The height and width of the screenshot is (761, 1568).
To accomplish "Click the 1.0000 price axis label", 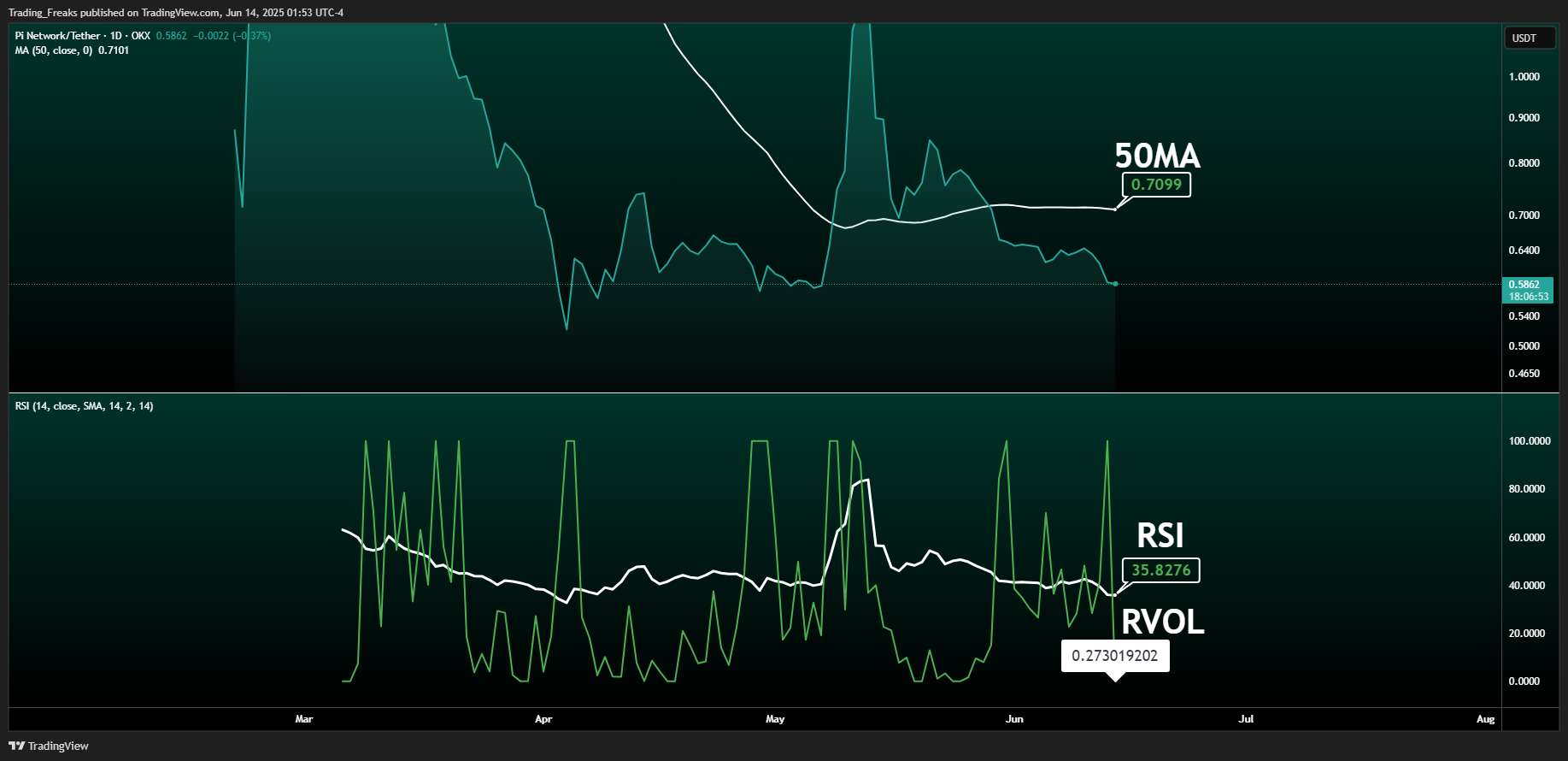I will tap(1524, 77).
